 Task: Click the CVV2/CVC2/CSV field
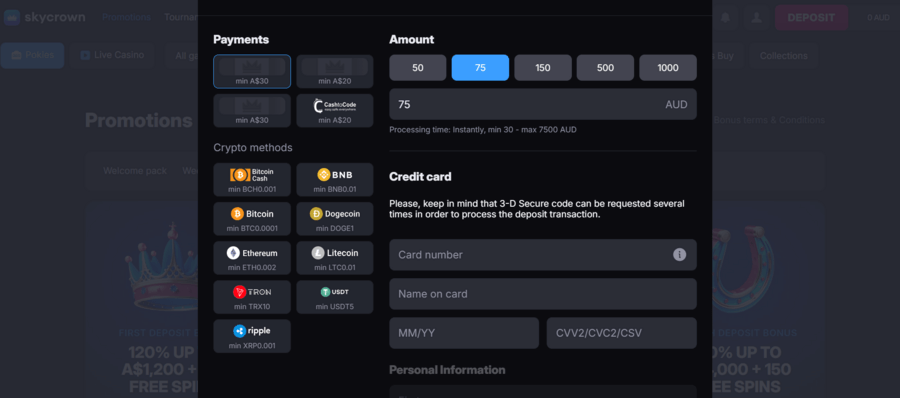(x=622, y=333)
